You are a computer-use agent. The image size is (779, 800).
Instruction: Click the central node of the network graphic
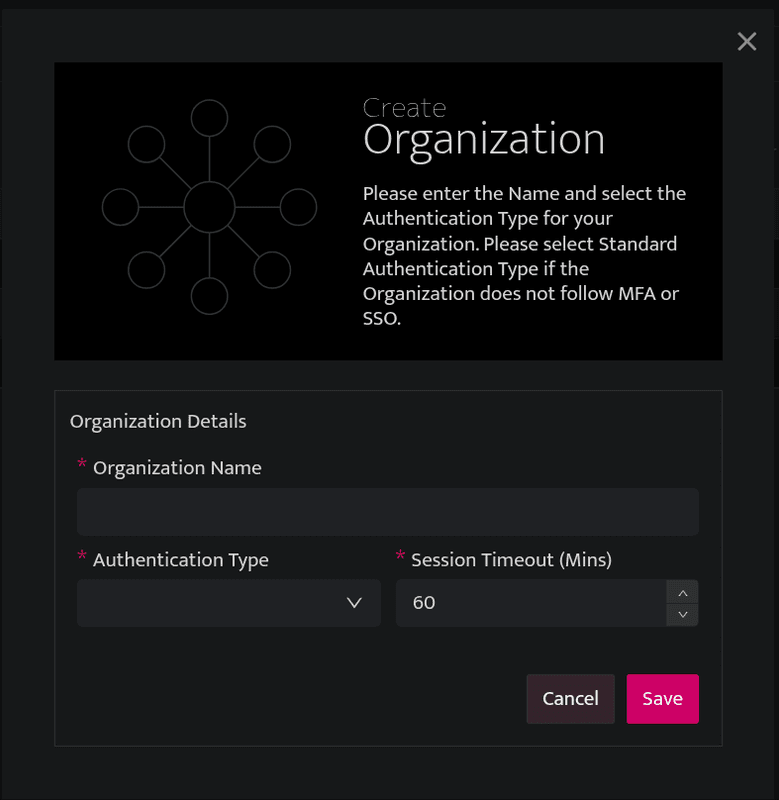pos(209,207)
